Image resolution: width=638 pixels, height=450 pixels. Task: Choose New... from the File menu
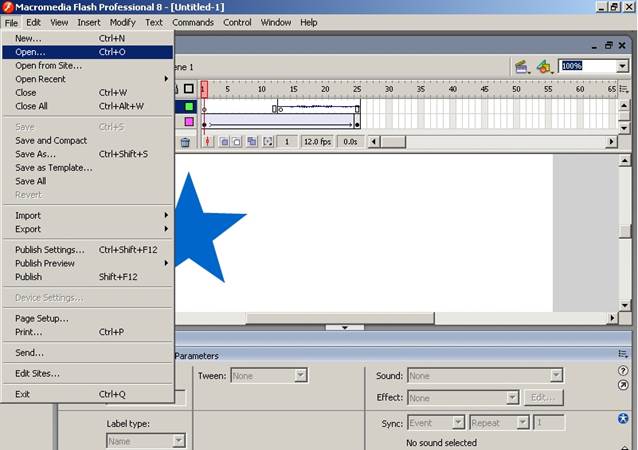(x=87, y=38)
